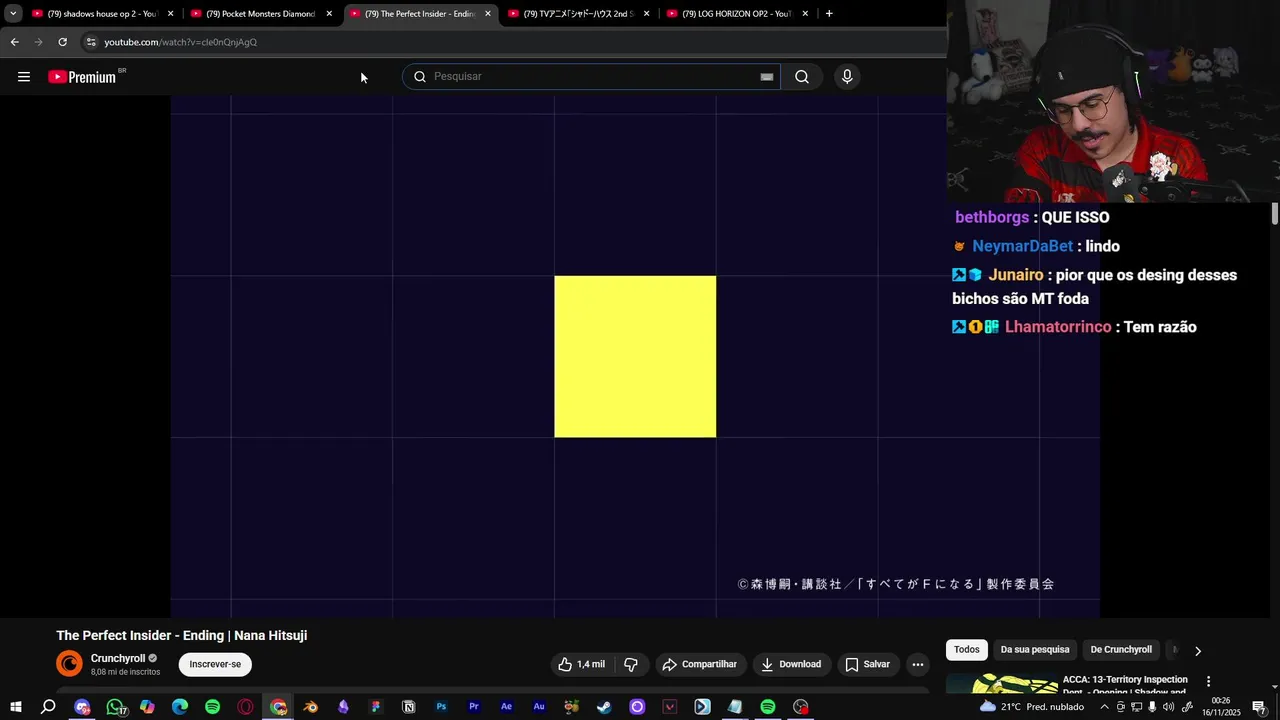This screenshot has width=1280, height=720.
Task: Open more actions three-dot menu
Action: tap(918, 664)
